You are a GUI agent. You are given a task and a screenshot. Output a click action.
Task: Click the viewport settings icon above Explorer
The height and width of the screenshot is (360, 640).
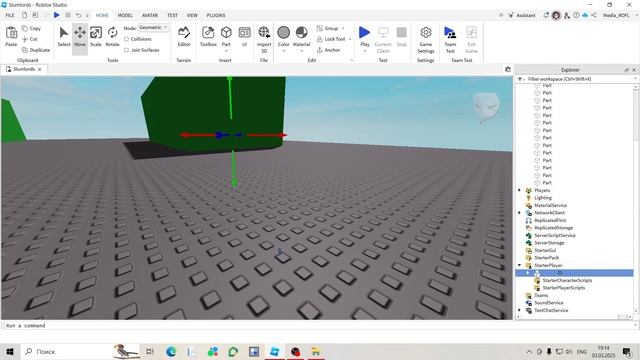508,69
